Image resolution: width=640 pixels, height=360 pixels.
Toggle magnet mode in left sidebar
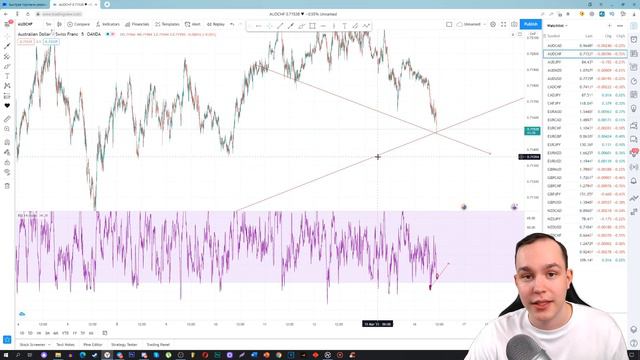pos(7,142)
